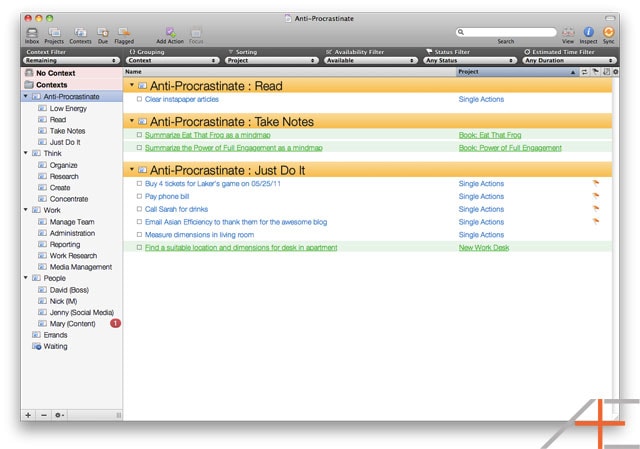640x449 pixels.
Task: Open the Availability Filter dropdown
Action: pyautogui.click(x=371, y=60)
